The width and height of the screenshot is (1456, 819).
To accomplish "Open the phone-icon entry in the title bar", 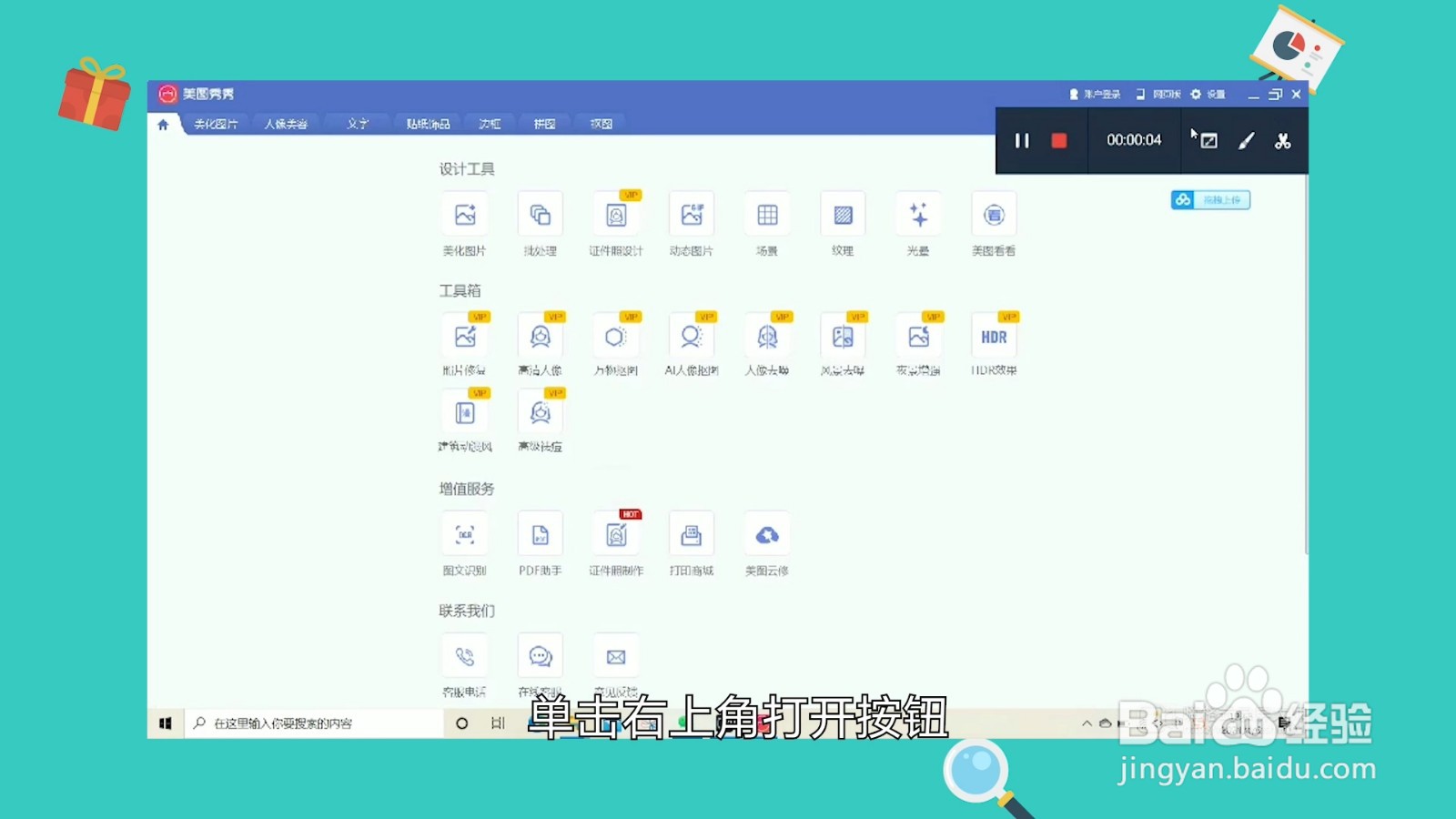I will pos(1158,95).
